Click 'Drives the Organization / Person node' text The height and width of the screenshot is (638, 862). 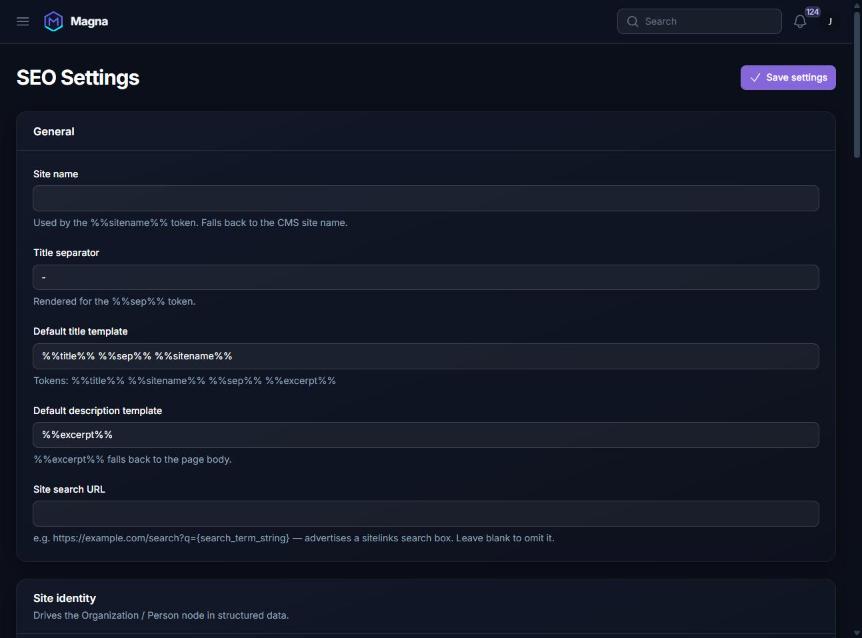(161, 615)
